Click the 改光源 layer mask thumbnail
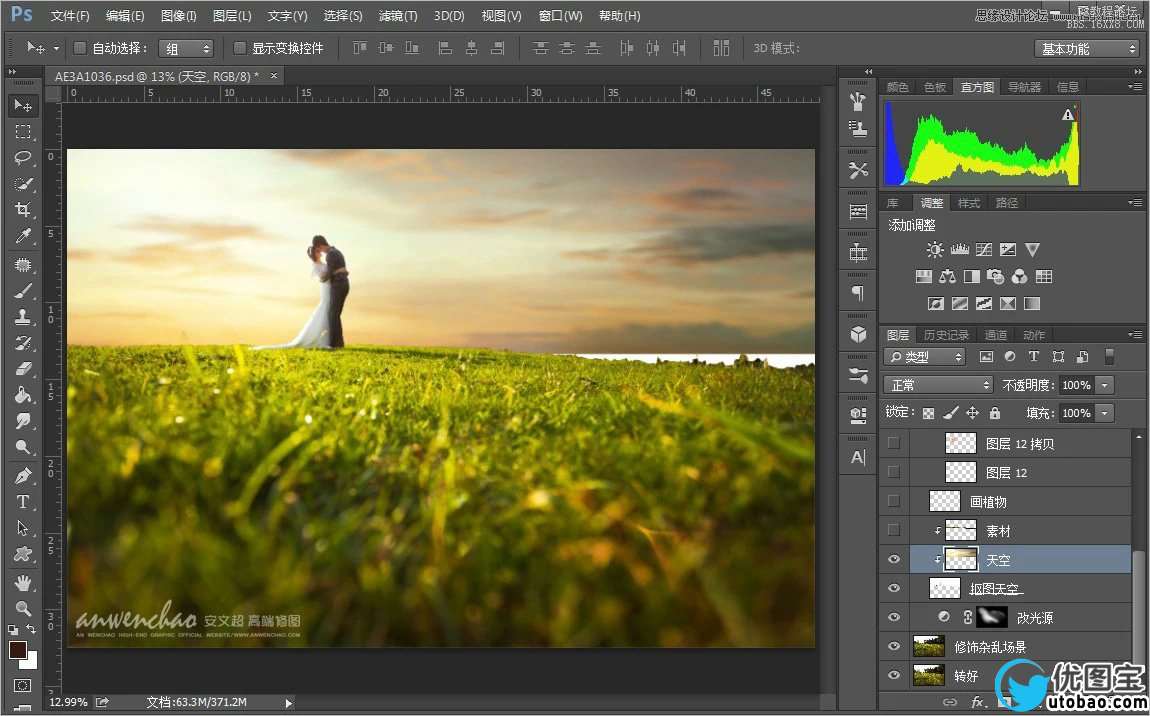The image size is (1150, 716). point(992,617)
